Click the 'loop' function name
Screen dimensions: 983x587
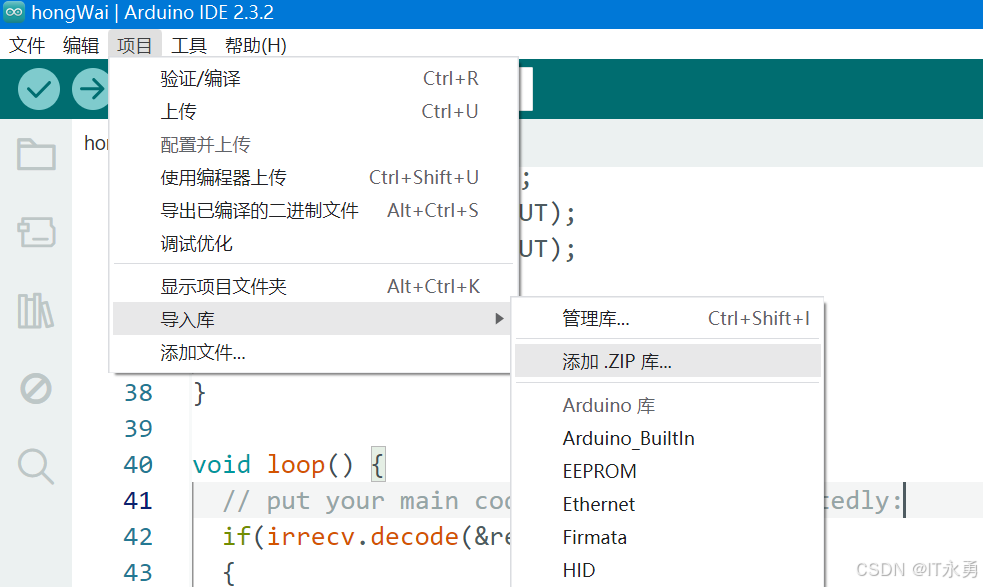click(x=296, y=465)
